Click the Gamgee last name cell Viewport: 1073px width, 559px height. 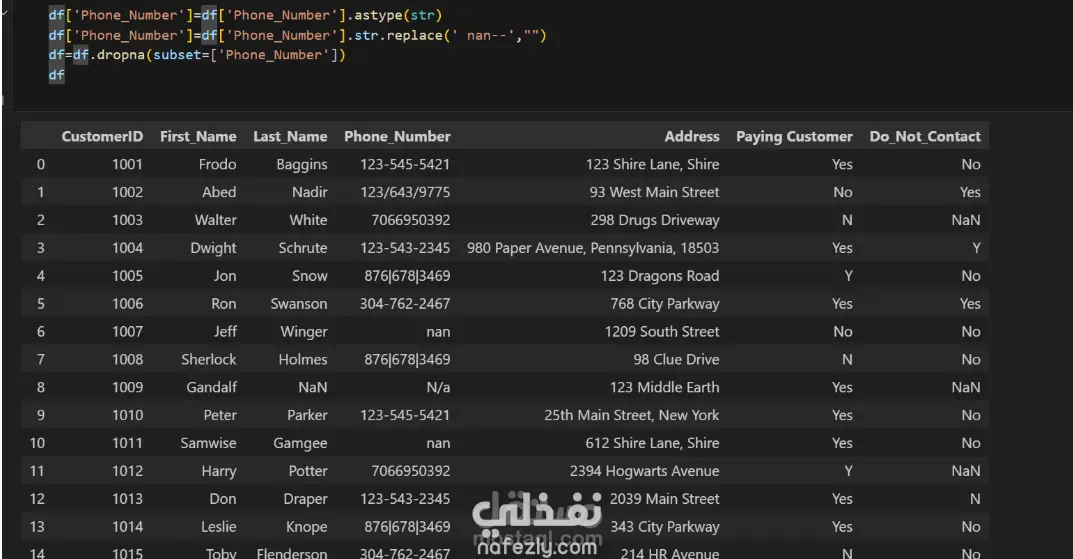click(x=300, y=443)
